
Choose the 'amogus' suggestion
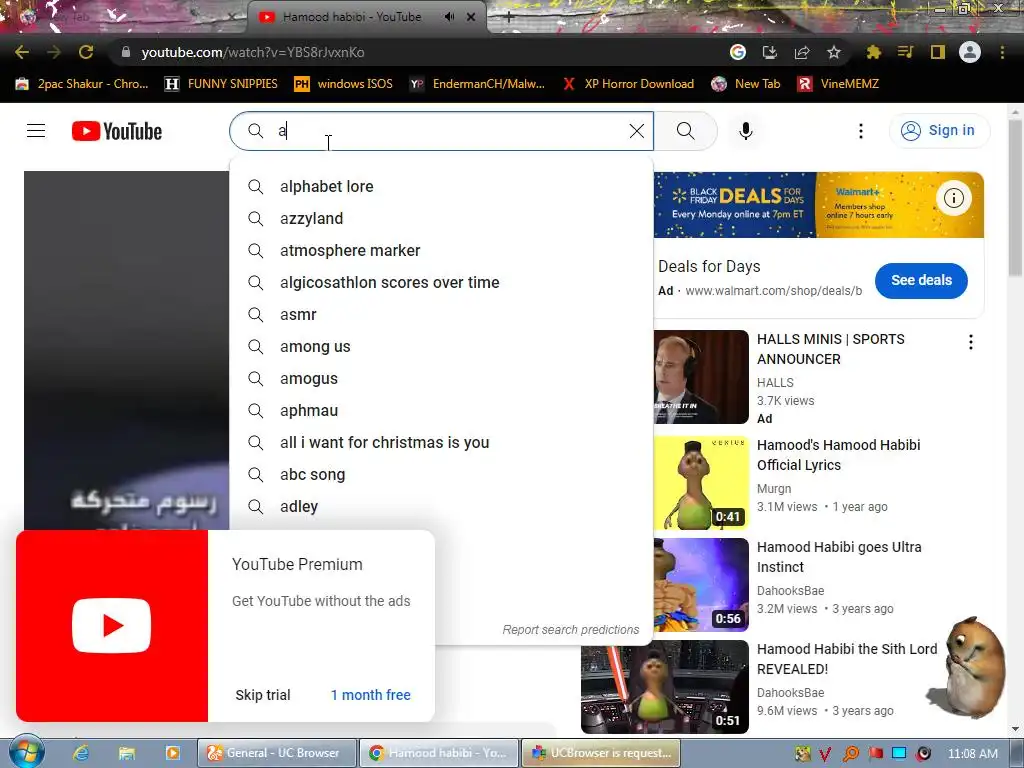[x=441, y=379]
